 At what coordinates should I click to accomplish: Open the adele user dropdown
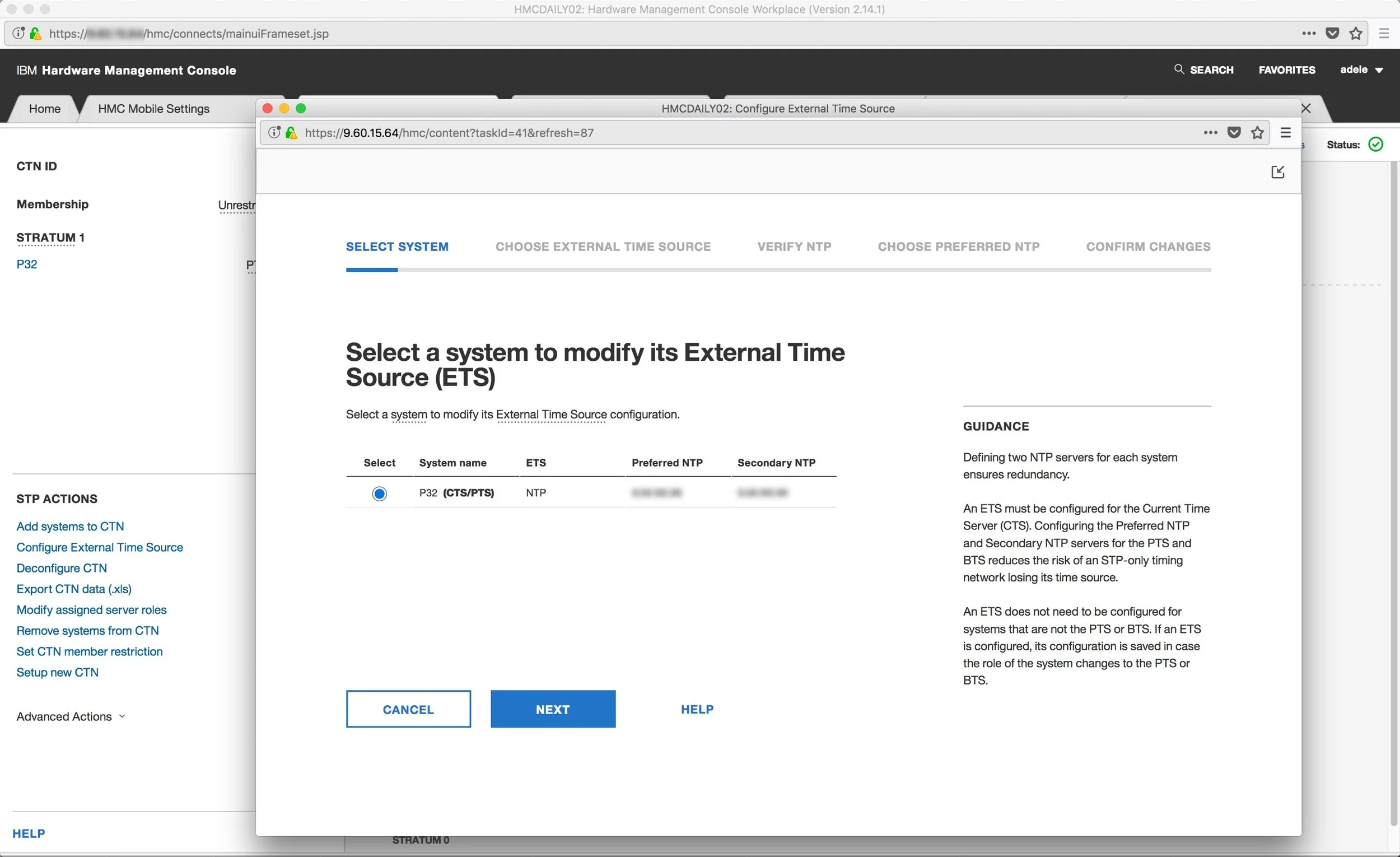(1361, 70)
